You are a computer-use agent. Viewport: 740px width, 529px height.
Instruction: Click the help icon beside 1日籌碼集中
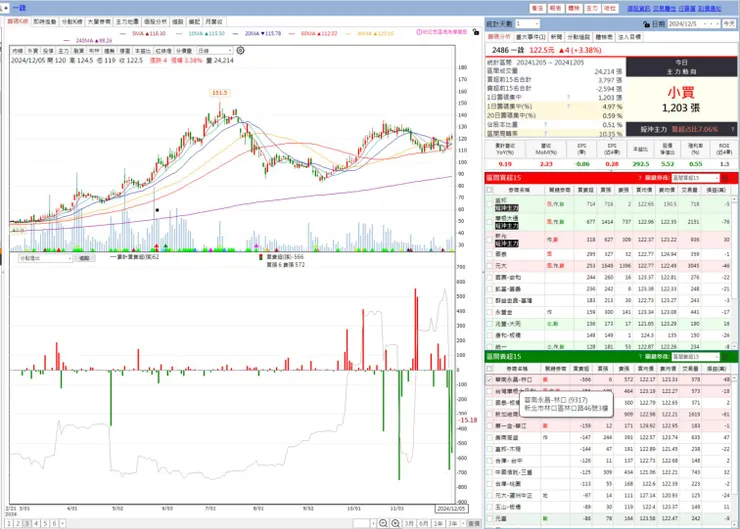point(568,98)
